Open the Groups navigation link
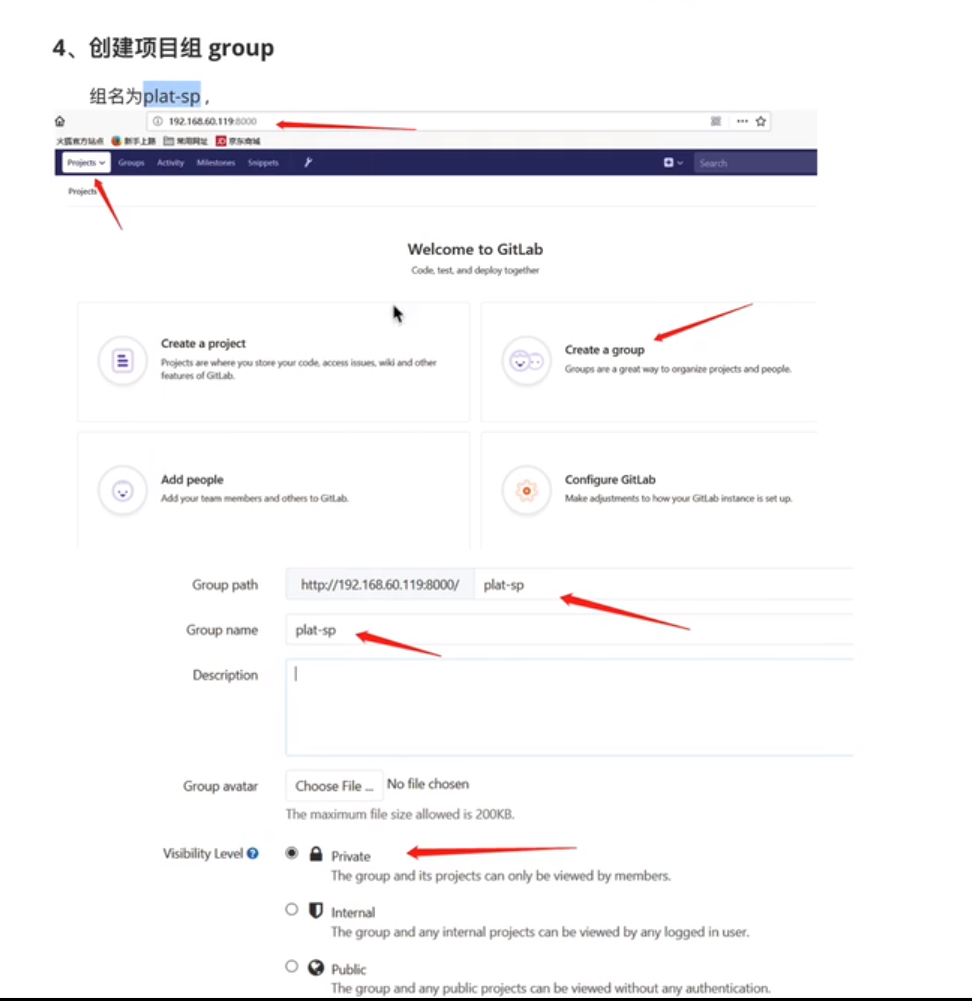The width and height of the screenshot is (972, 1001). (x=130, y=162)
